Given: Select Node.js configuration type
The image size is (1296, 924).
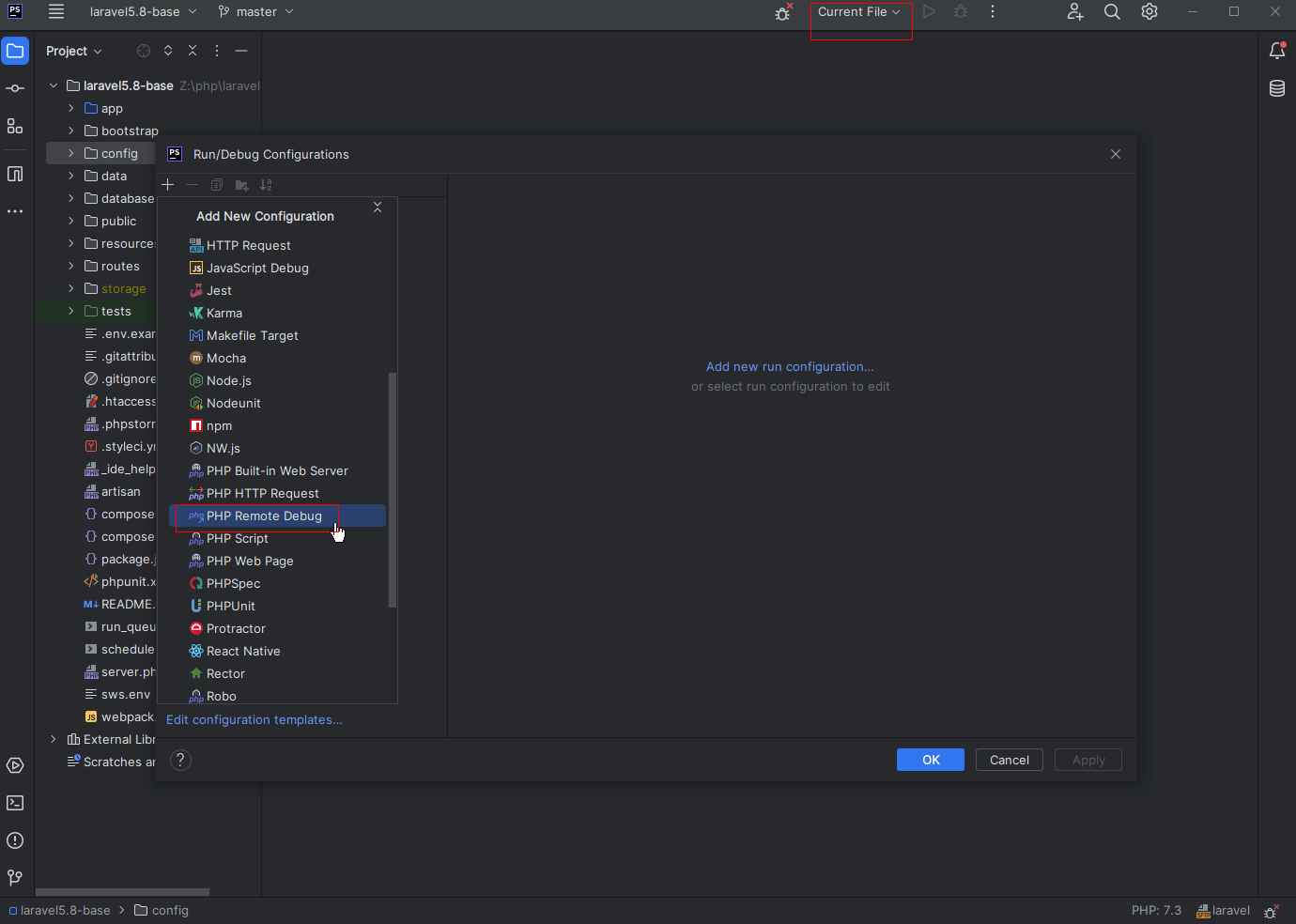Looking at the screenshot, I should click(277, 380).
